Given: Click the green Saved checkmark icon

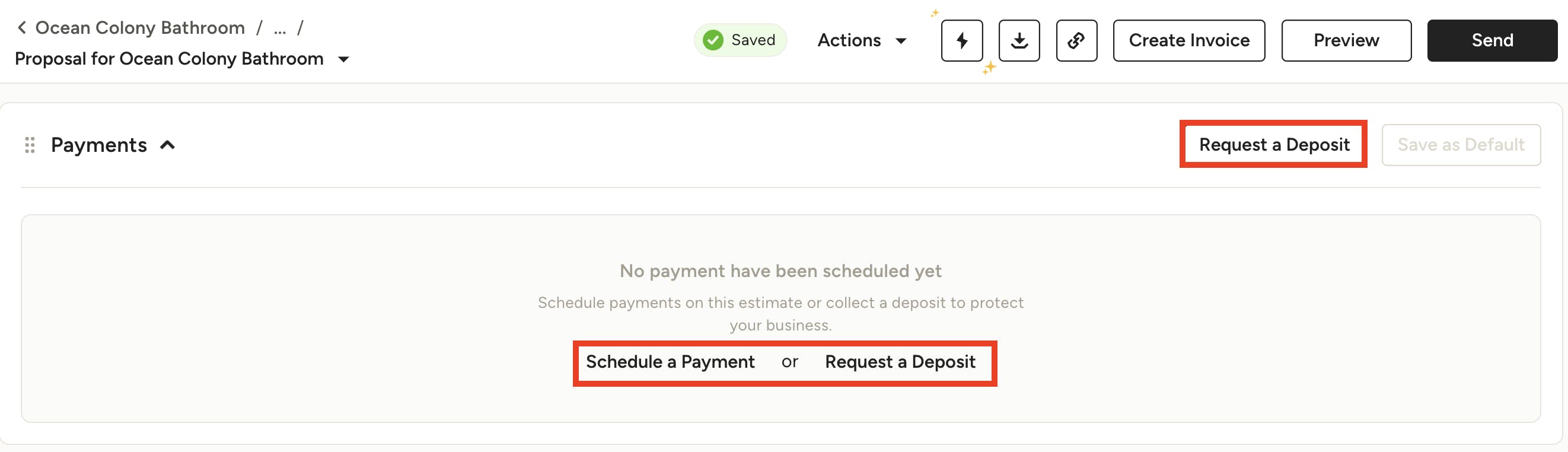Looking at the screenshot, I should pos(713,40).
